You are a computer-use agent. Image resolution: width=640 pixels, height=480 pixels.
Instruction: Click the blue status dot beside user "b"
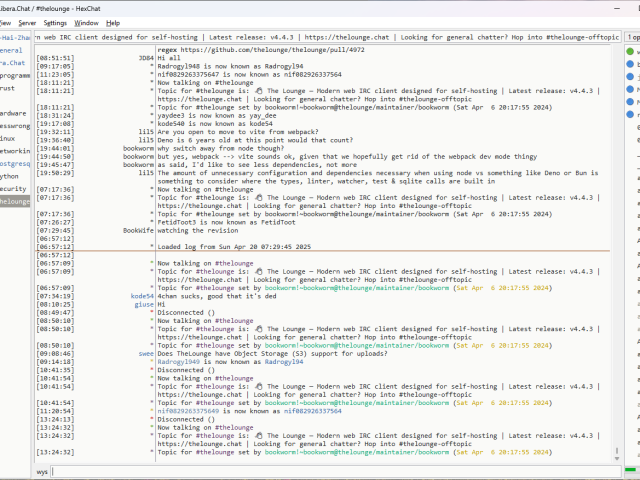631,63
